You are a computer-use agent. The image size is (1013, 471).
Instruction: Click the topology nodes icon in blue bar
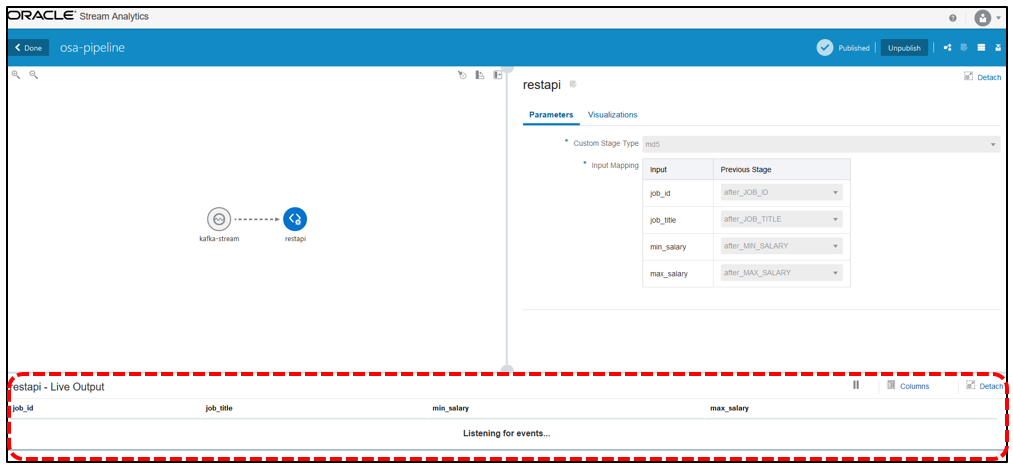click(x=948, y=48)
